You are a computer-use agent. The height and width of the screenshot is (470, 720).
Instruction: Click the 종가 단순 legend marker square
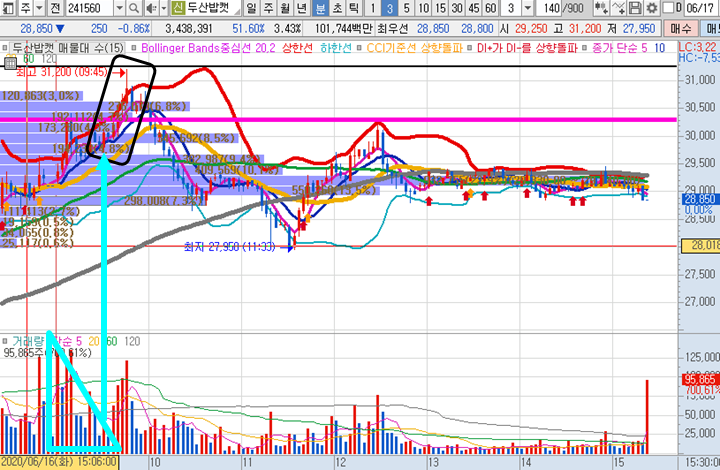pos(585,48)
